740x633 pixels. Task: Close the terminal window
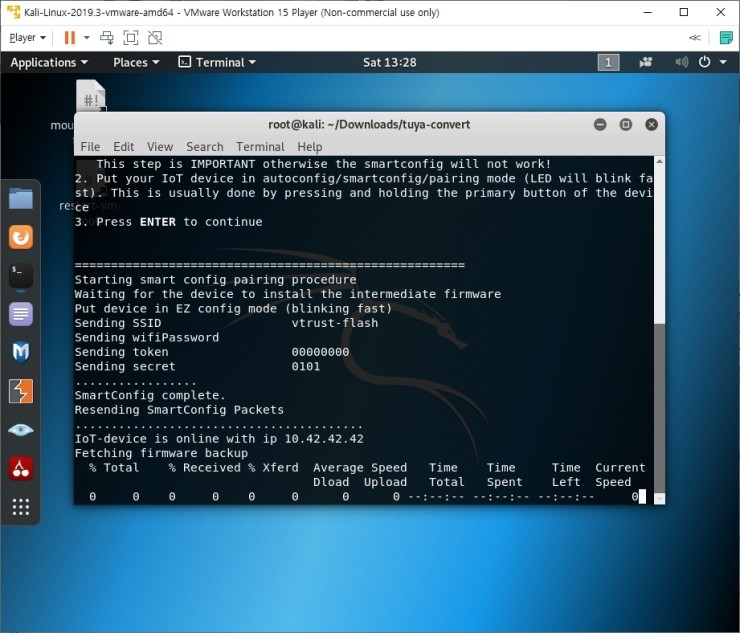651,125
